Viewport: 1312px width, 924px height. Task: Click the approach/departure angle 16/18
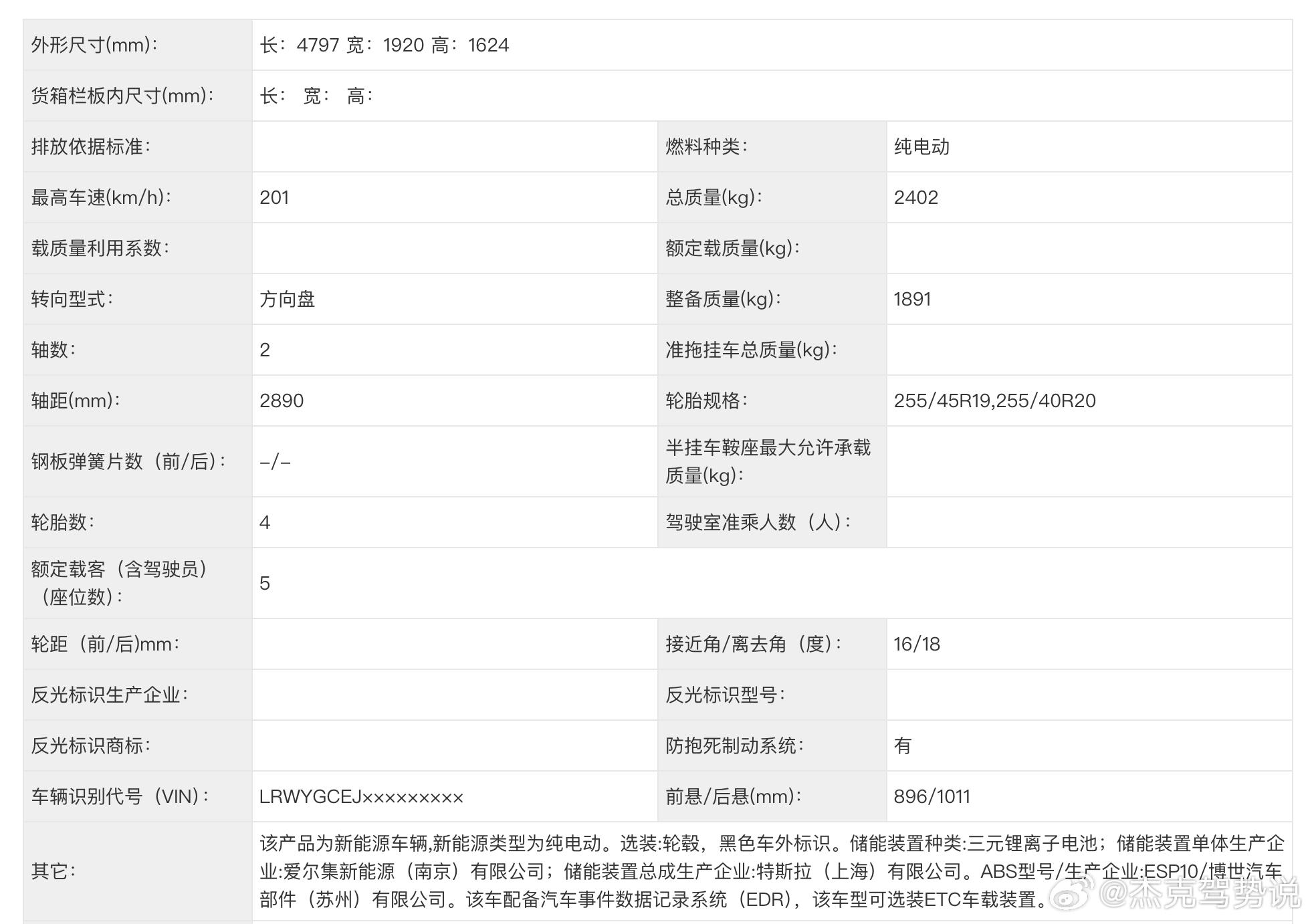[916, 644]
